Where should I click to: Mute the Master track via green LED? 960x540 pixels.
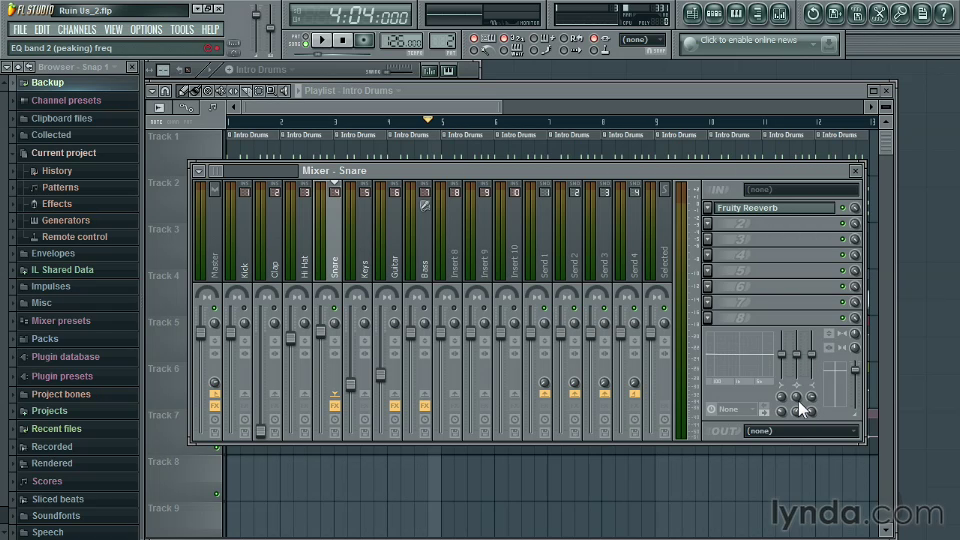click(x=214, y=308)
